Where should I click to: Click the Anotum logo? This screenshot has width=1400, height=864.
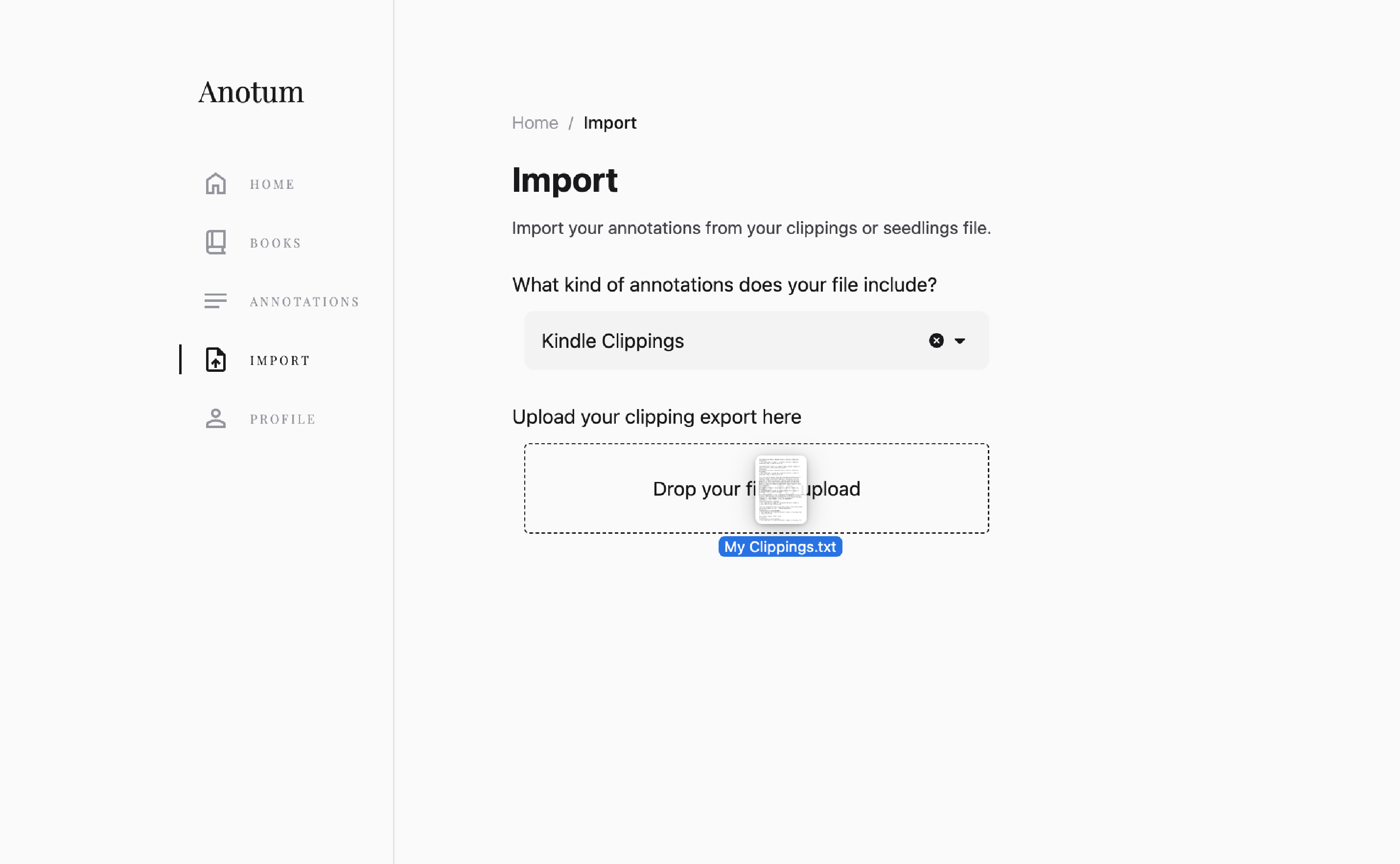tap(251, 92)
